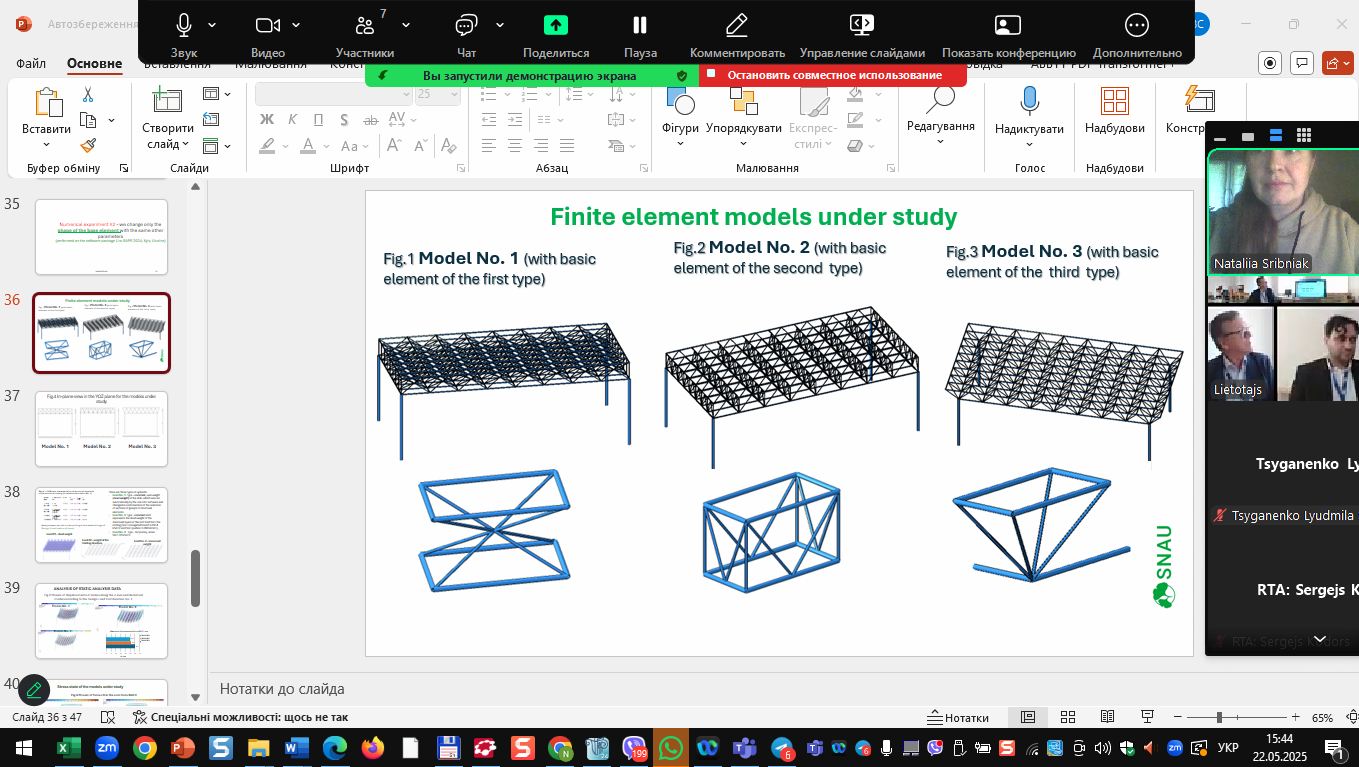Create new slide with Створити слайд icon

[167, 101]
